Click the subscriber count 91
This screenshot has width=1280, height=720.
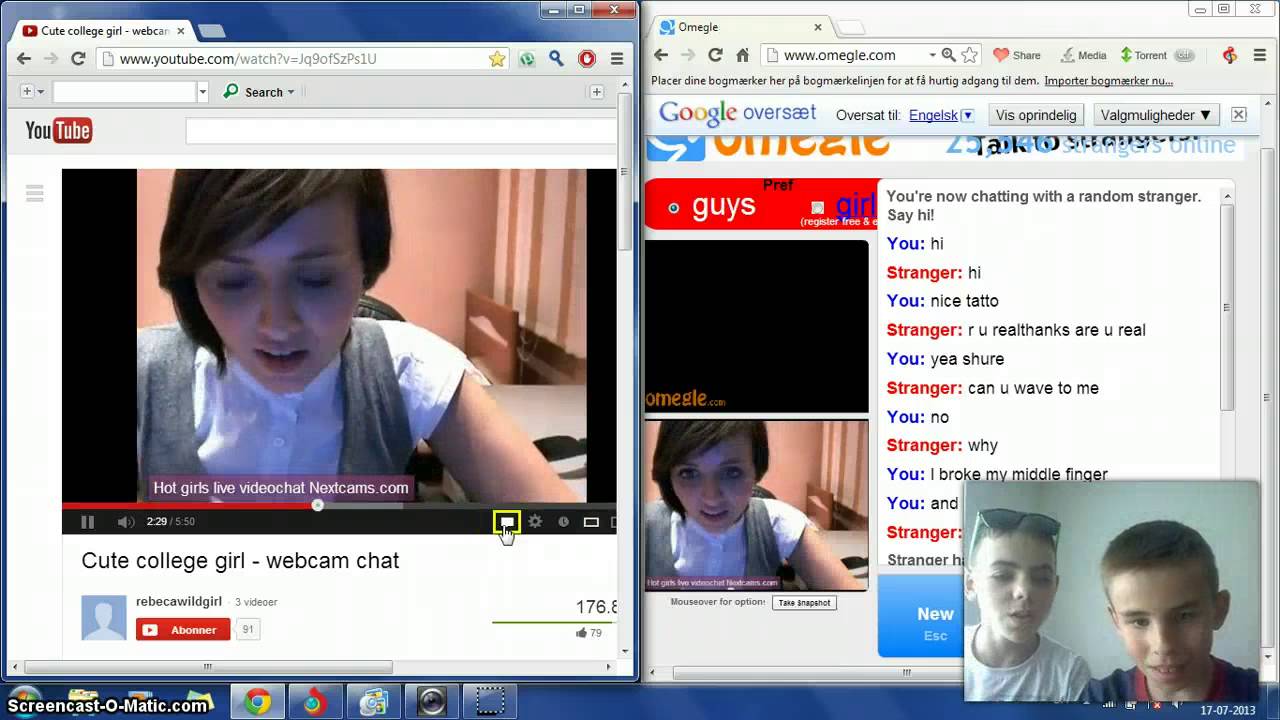point(248,630)
